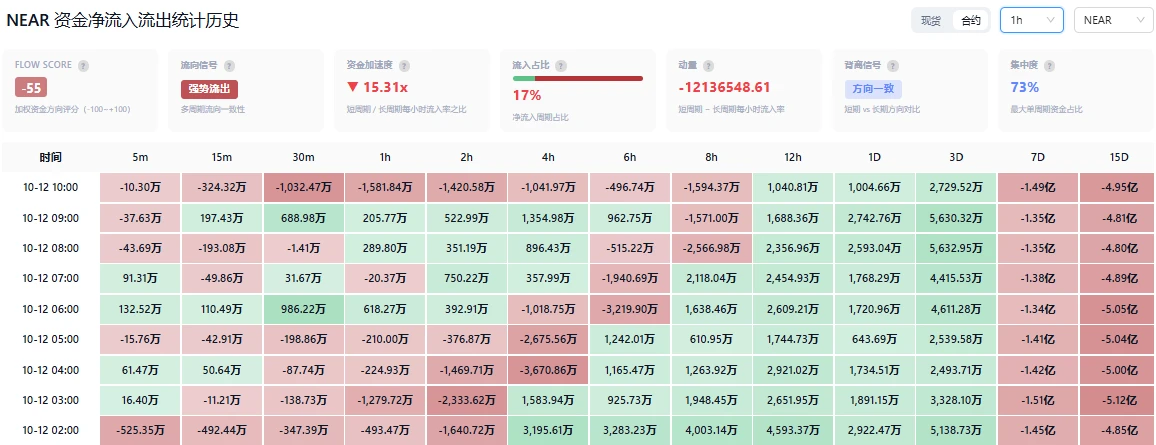This screenshot has height=445, width=1156.
Task: Click the help icon beside 动量
Action: (708, 66)
